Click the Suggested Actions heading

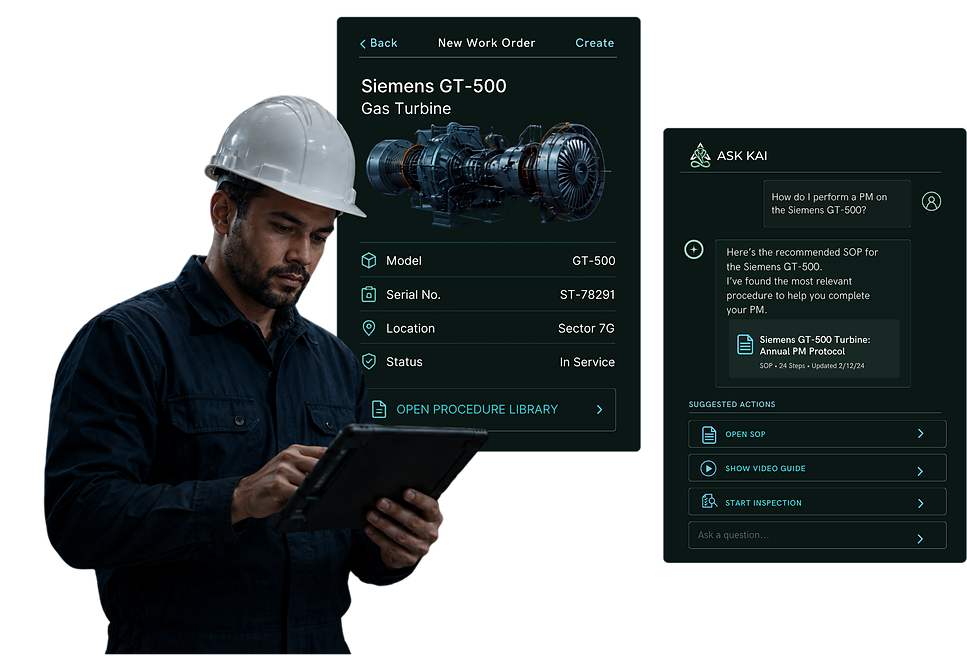732,404
